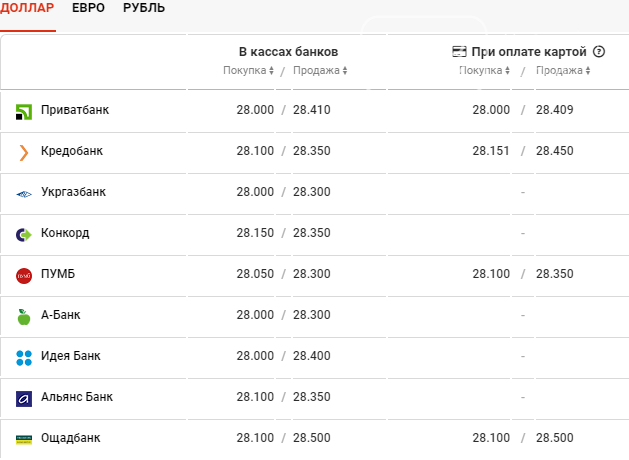Open the Приватбанк bank name link
This screenshot has height=460, width=629.
point(75,110)
